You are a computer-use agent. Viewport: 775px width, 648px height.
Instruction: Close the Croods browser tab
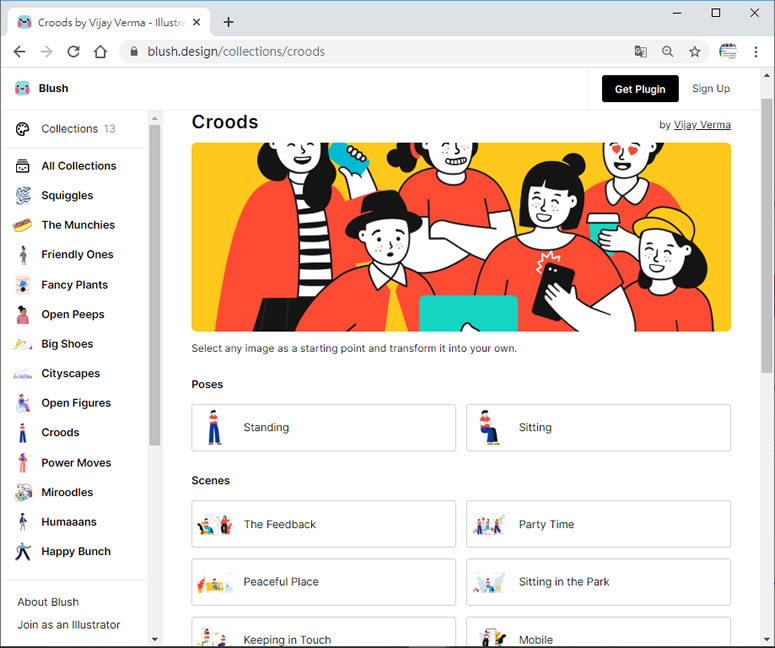[x=196, y=22]
